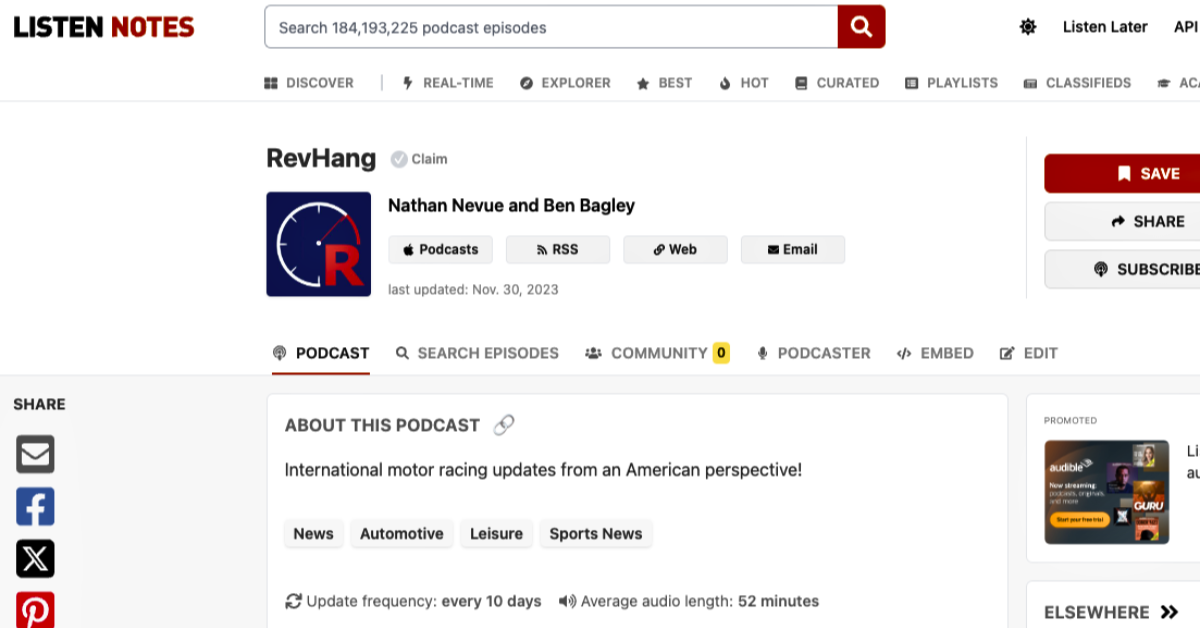Switch to the EMBED tab

point(935,353)
